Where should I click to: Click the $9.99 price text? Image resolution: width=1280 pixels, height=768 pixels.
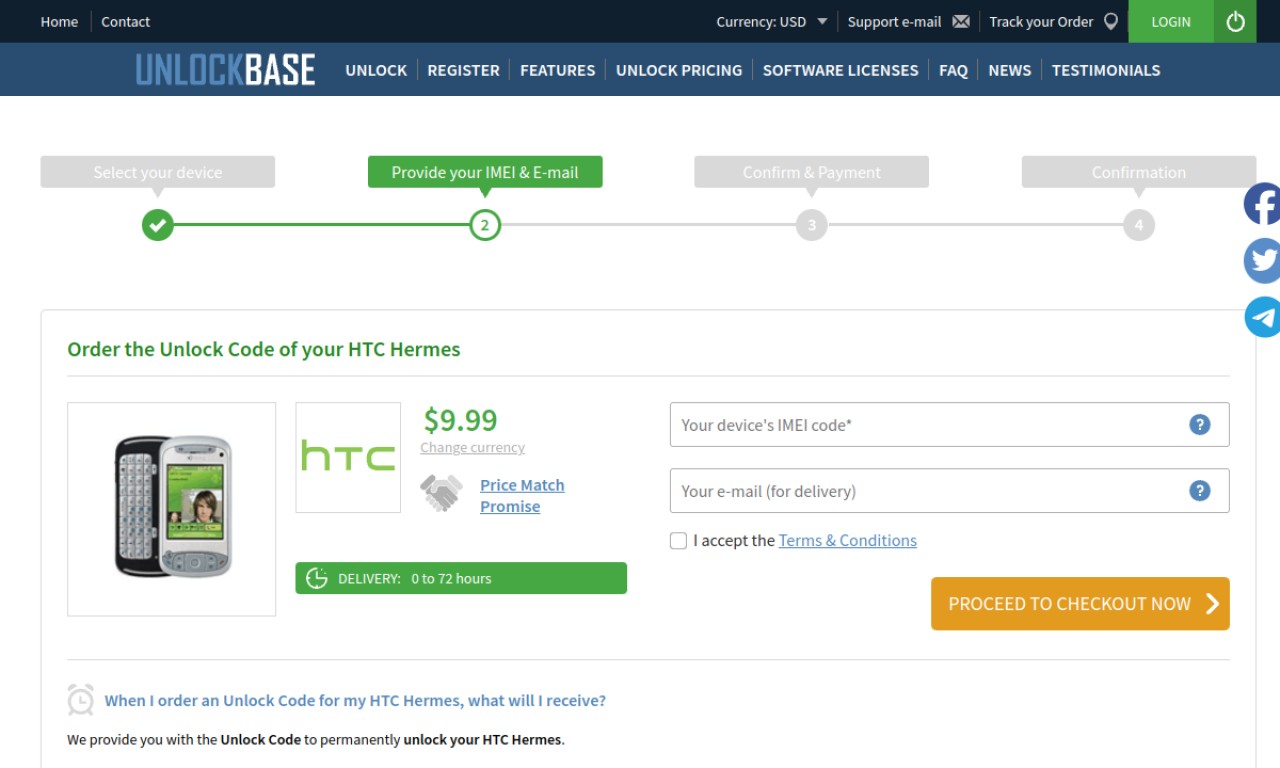460,419
